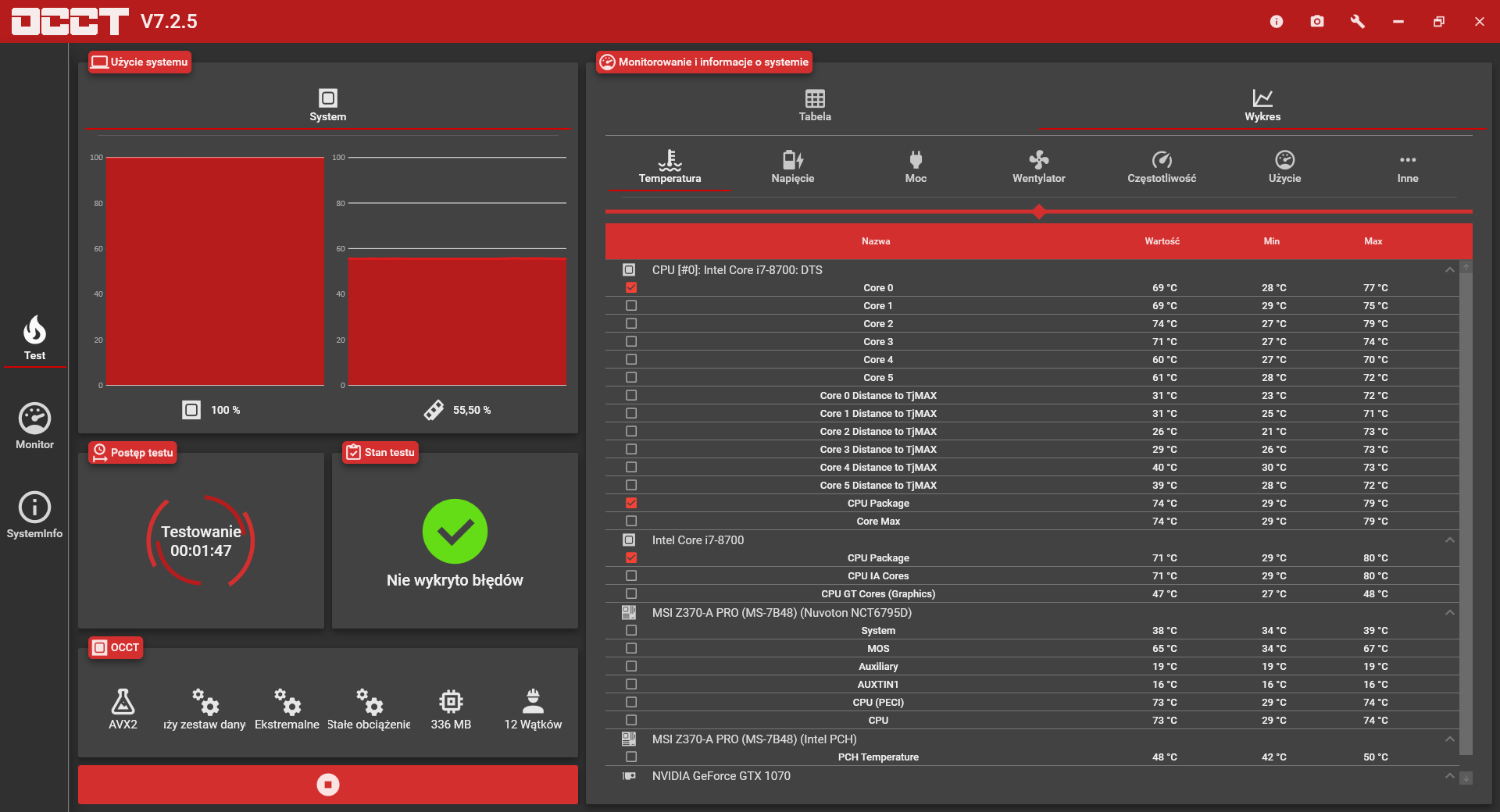This screenshot has height=812, width=1500.
Task: Collapse the NVIDIA GeForce GTX 1070 group
Action: coord(1450,776)
